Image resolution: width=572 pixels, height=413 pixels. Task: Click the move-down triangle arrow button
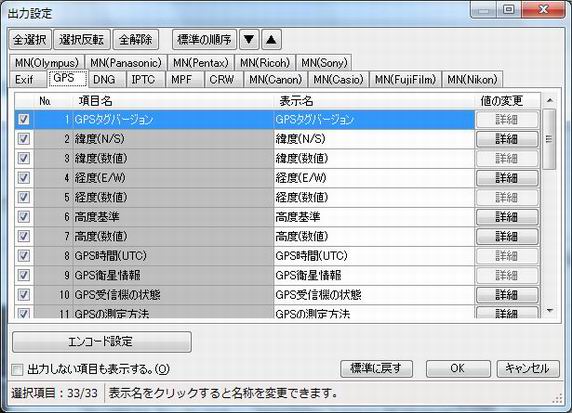(x=249, y=39)
